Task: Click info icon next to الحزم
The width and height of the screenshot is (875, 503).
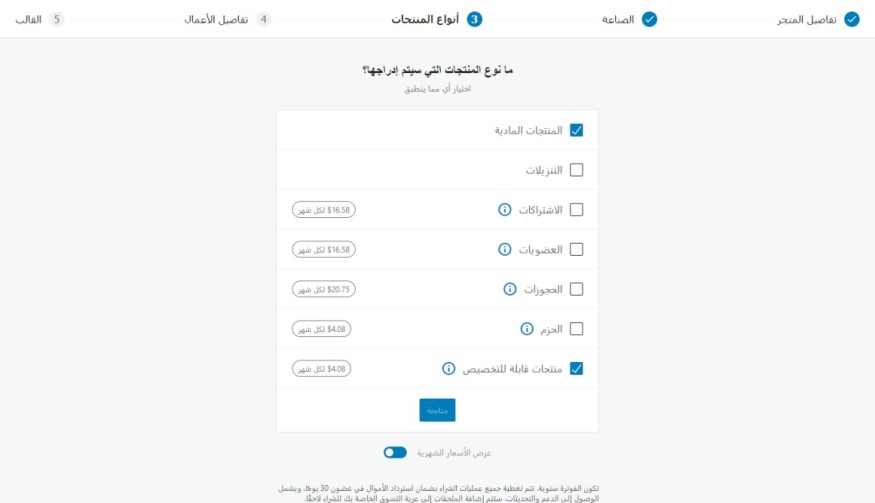Action: [527, 329]
